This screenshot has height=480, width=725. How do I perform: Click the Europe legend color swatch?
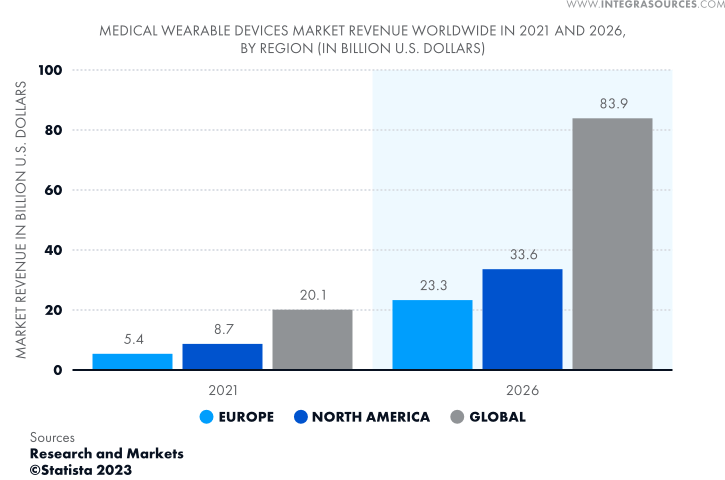[208, 417]
